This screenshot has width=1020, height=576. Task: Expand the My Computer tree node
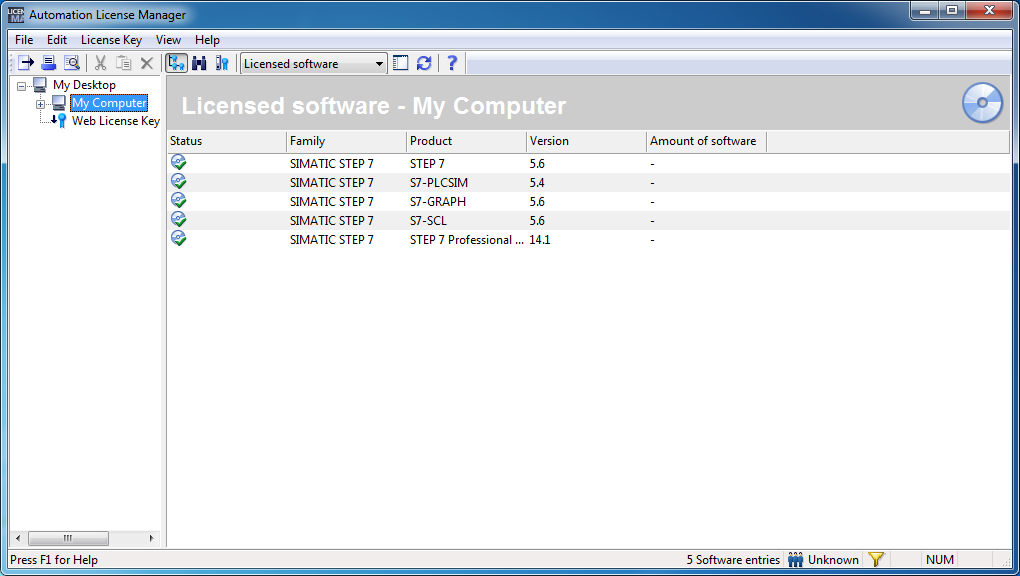click(40, 104)
